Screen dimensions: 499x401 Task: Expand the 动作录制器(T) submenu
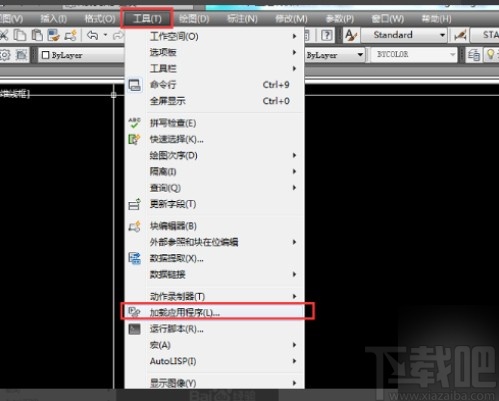(214, 296)
